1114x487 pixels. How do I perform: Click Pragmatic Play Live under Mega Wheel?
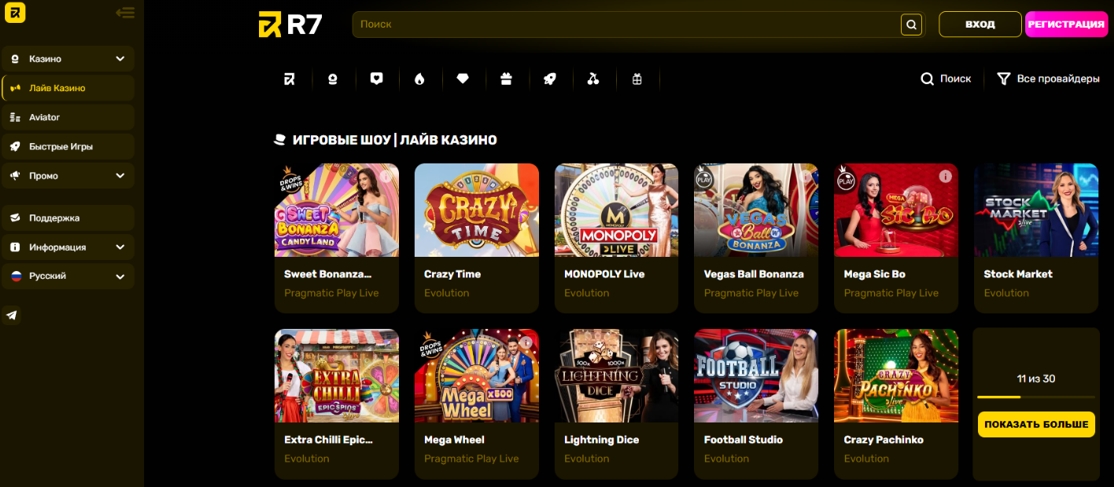click(472, 459)
